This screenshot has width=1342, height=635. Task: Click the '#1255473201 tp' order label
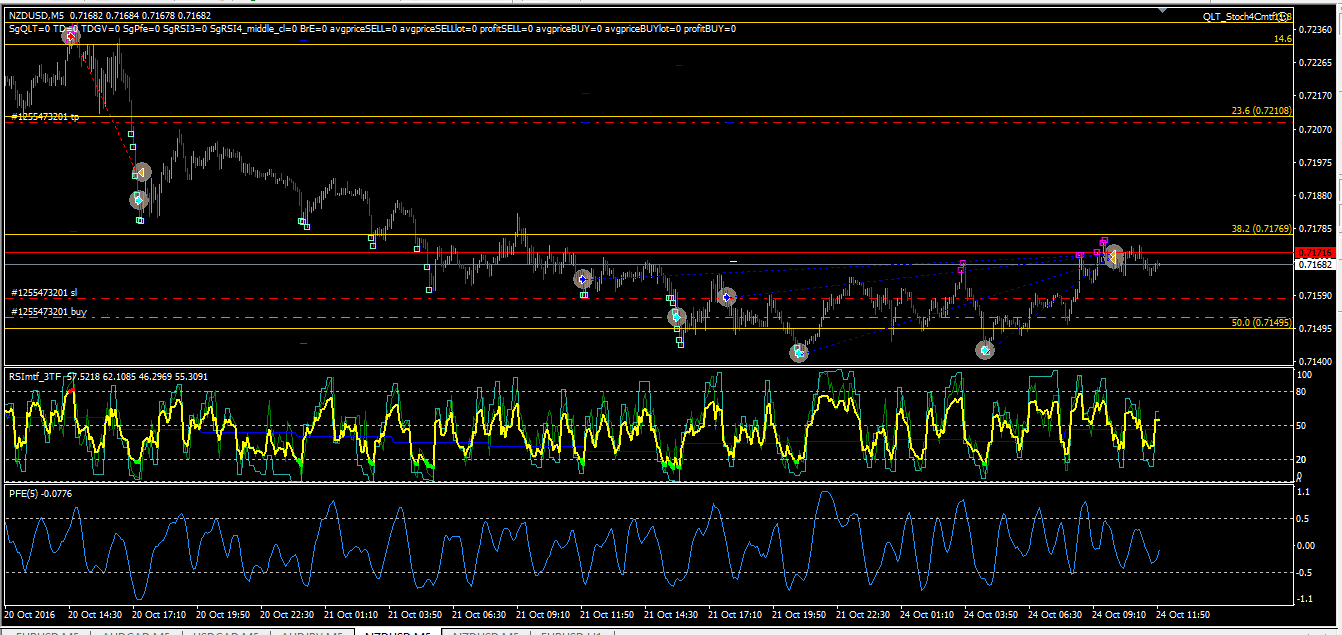(45, 117)
